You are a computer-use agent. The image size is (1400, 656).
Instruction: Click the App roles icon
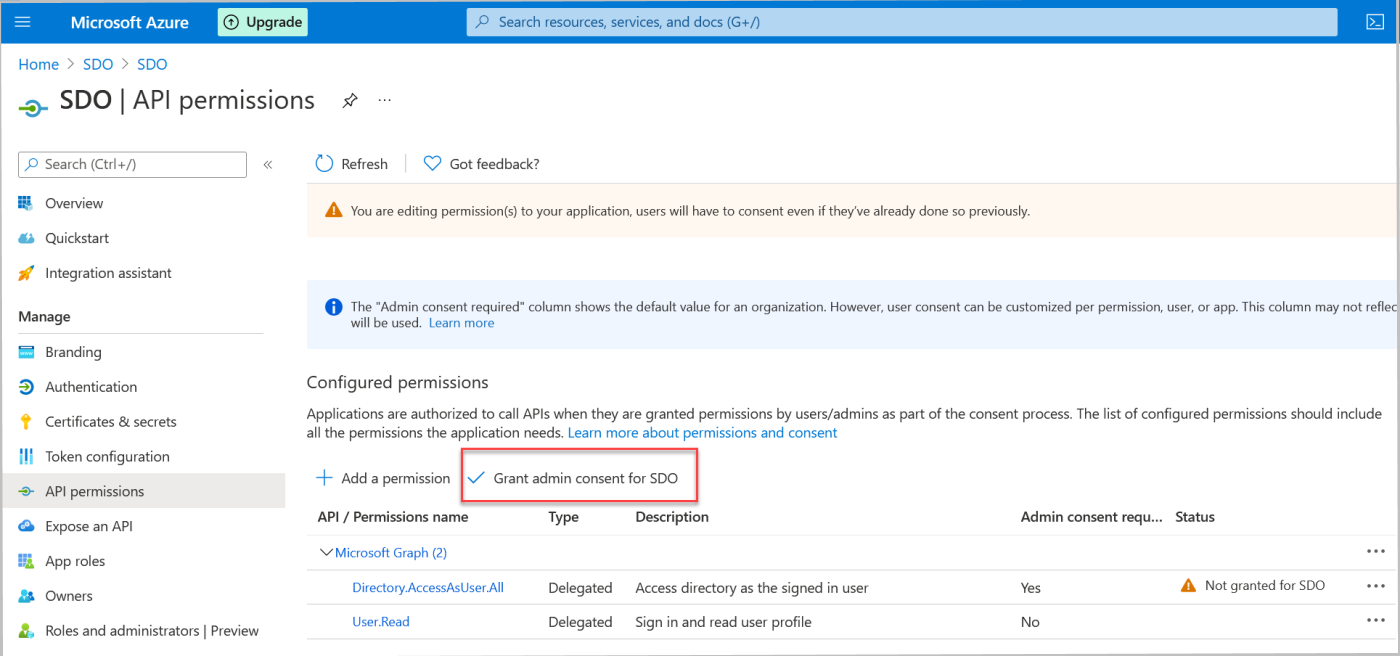(x=26, y=561)
